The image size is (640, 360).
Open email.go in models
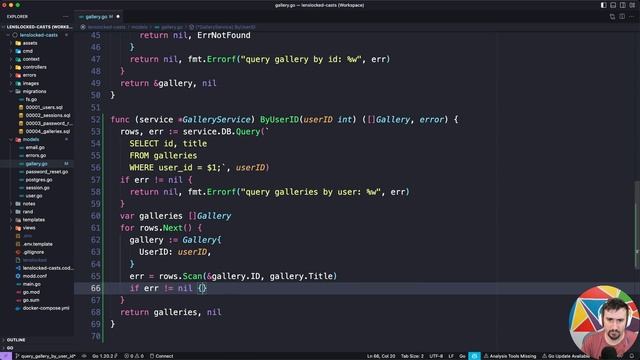pos(35,147)
